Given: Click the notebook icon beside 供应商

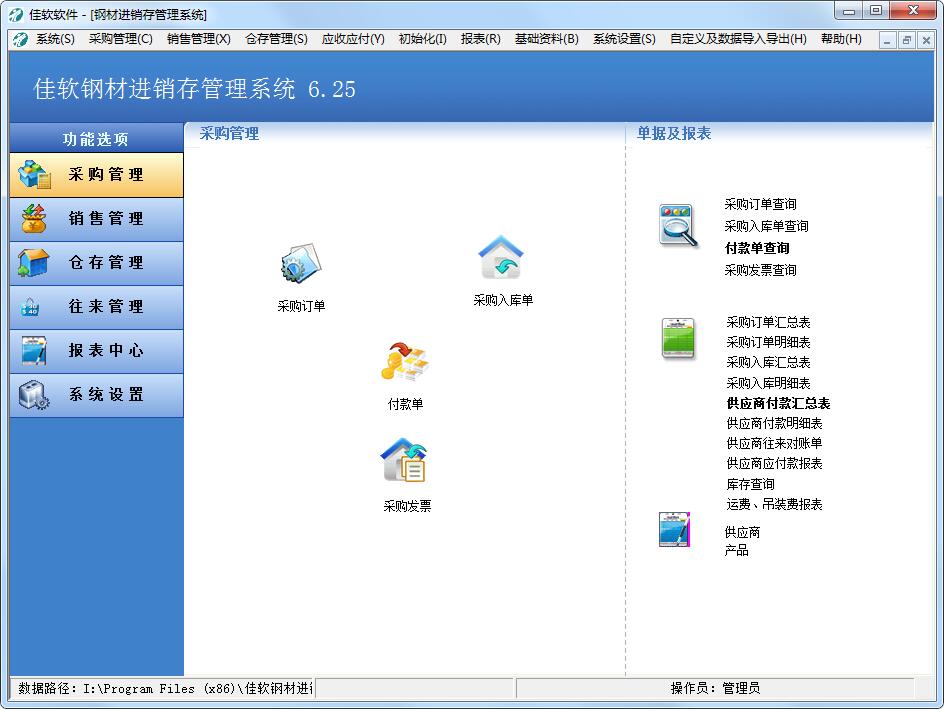Looking at the screenshot, I should pos(676,530).
